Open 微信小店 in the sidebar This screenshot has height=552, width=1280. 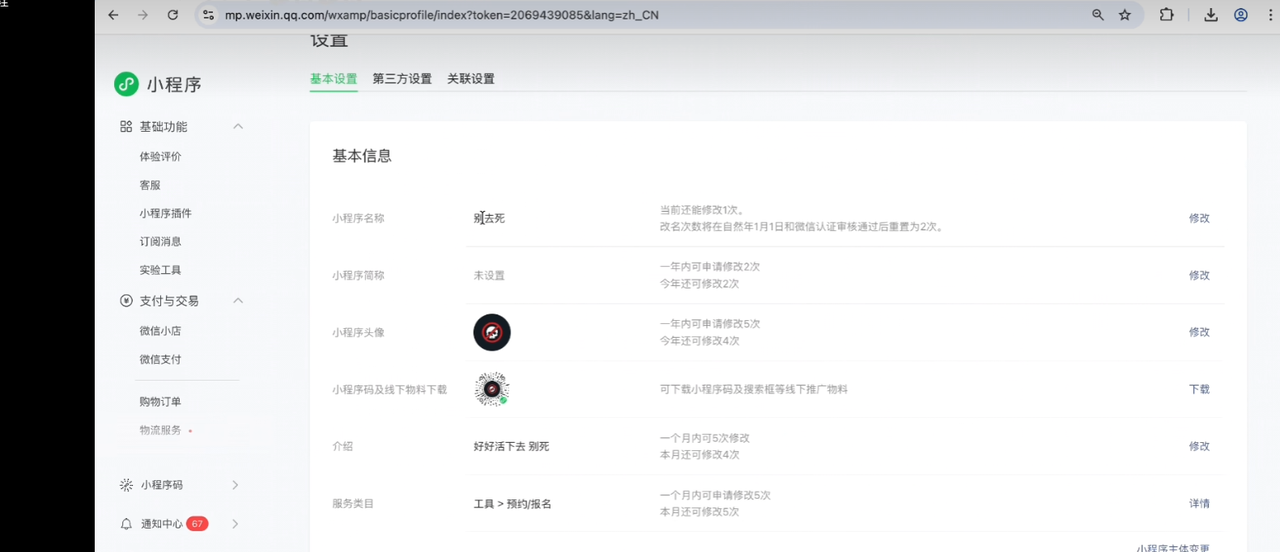pos(161,331)
